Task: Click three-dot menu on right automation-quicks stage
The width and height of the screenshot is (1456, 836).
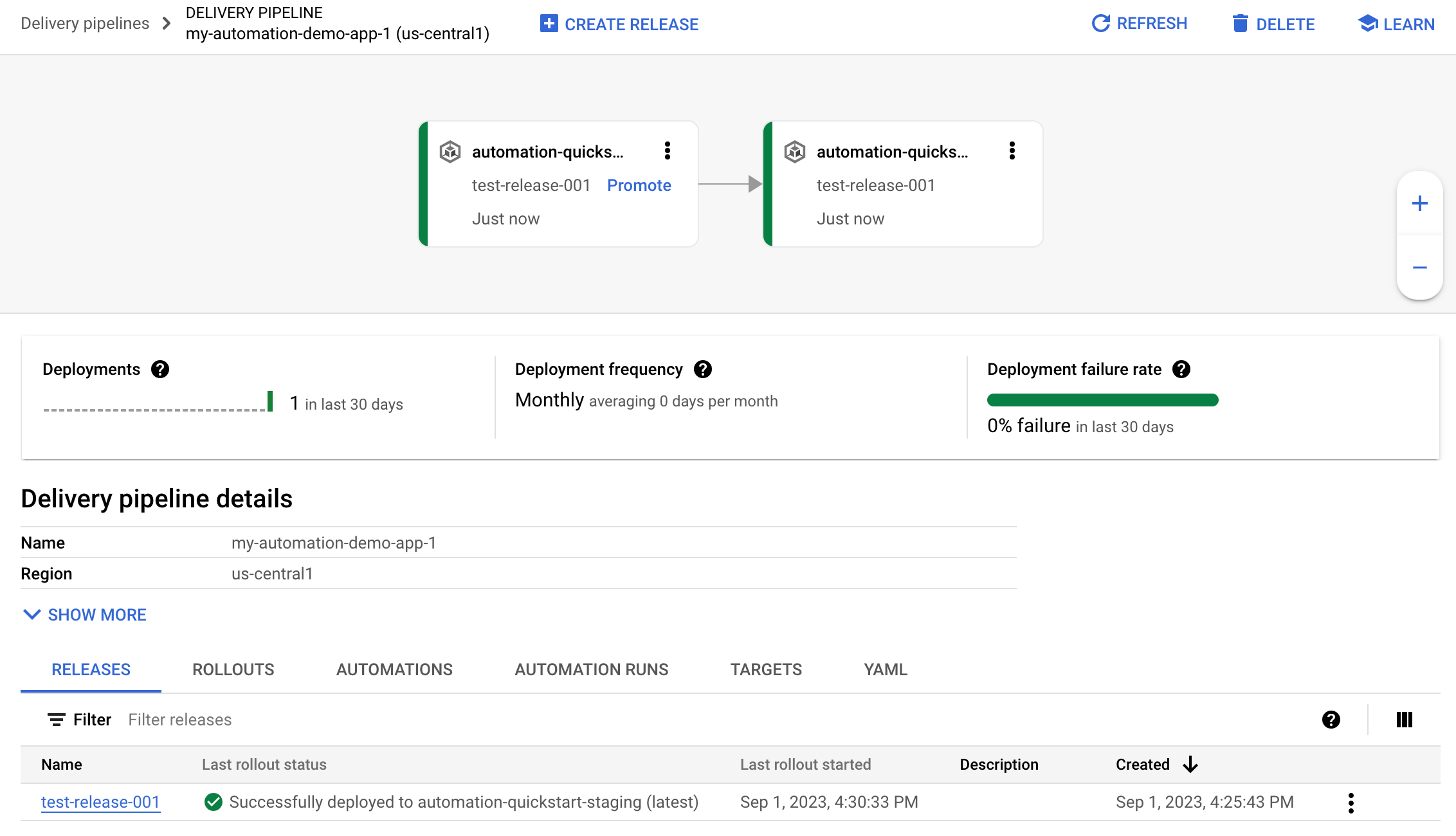Action: (x=1012, y=152)
